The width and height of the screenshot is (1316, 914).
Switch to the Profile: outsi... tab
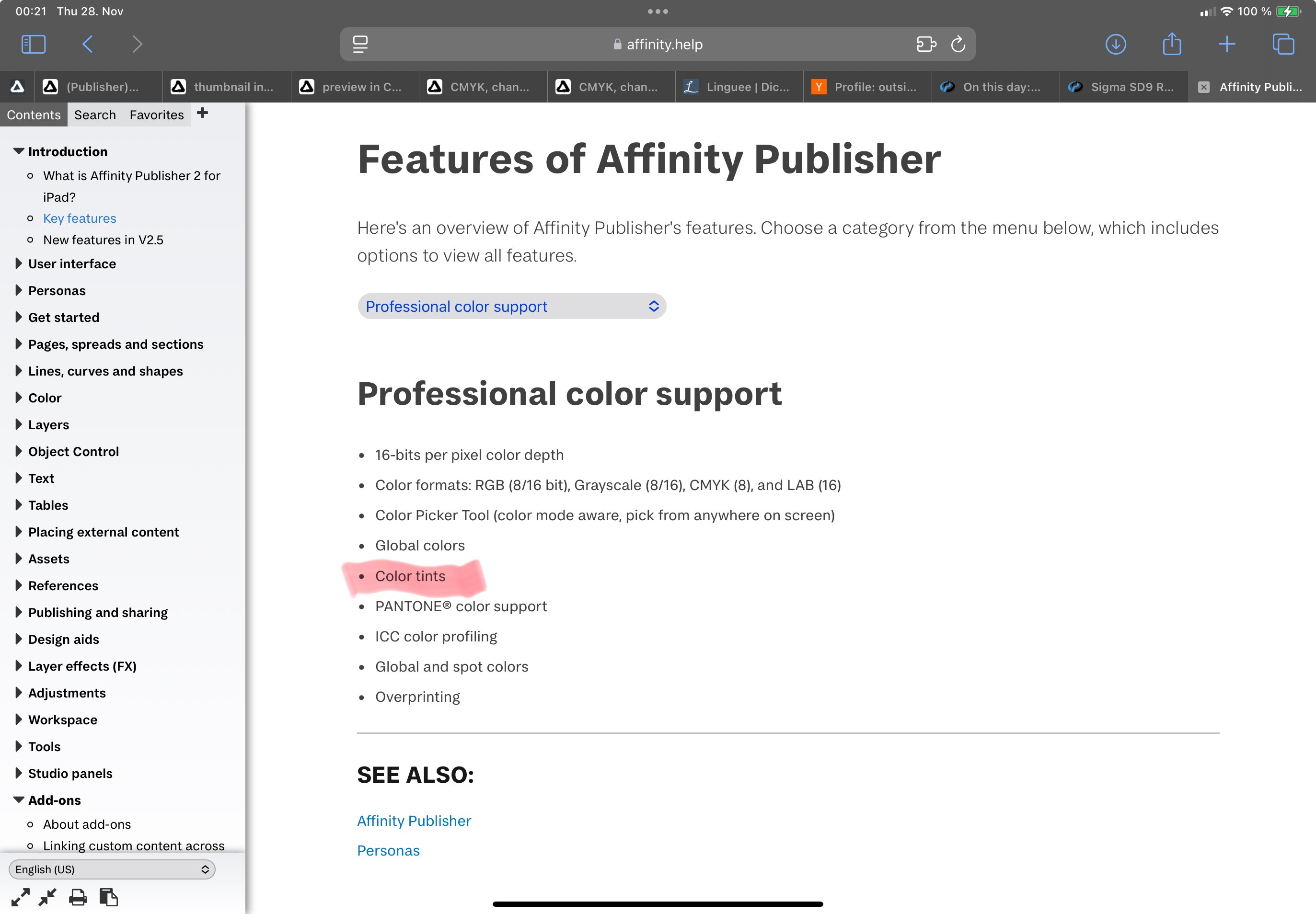tap(867, 87)
